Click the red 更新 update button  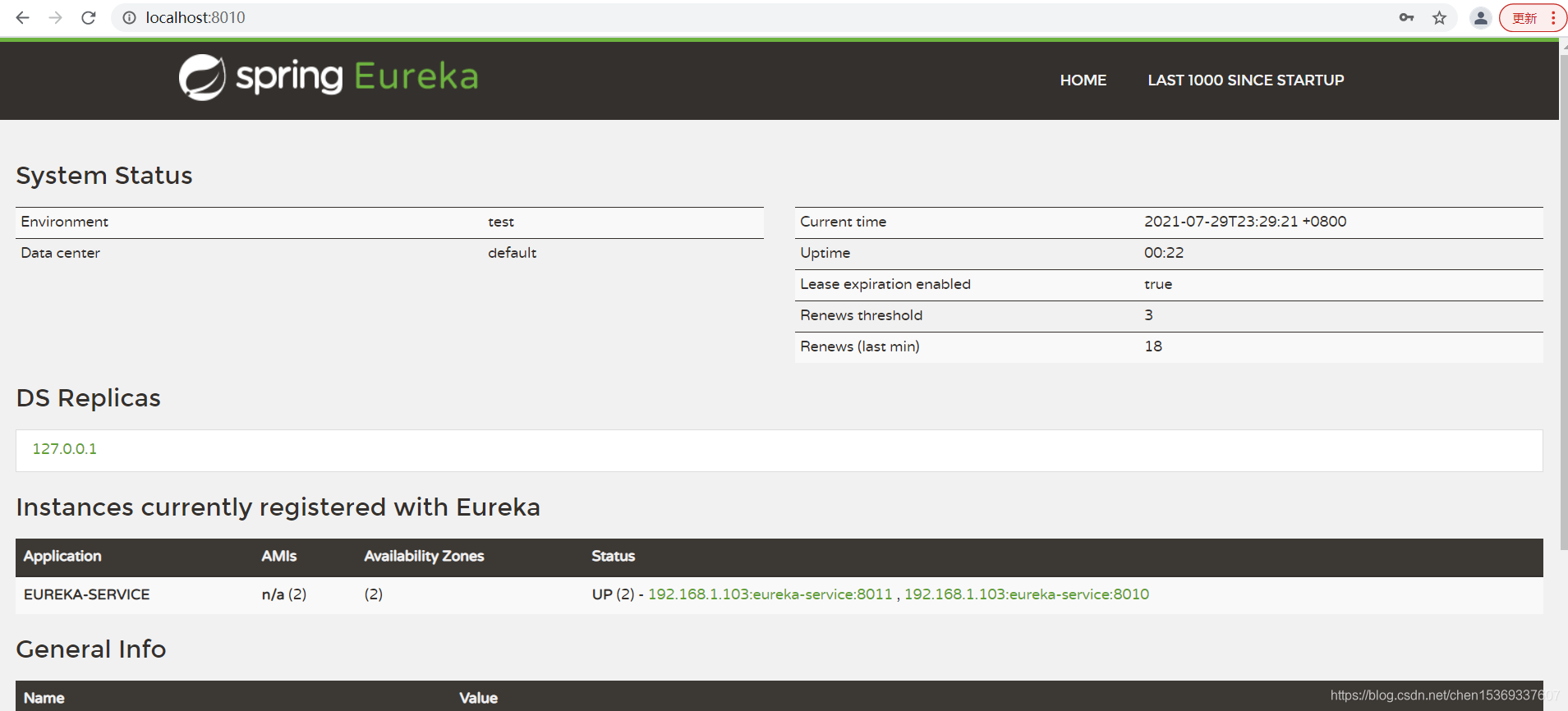(x=1524, y=17)
